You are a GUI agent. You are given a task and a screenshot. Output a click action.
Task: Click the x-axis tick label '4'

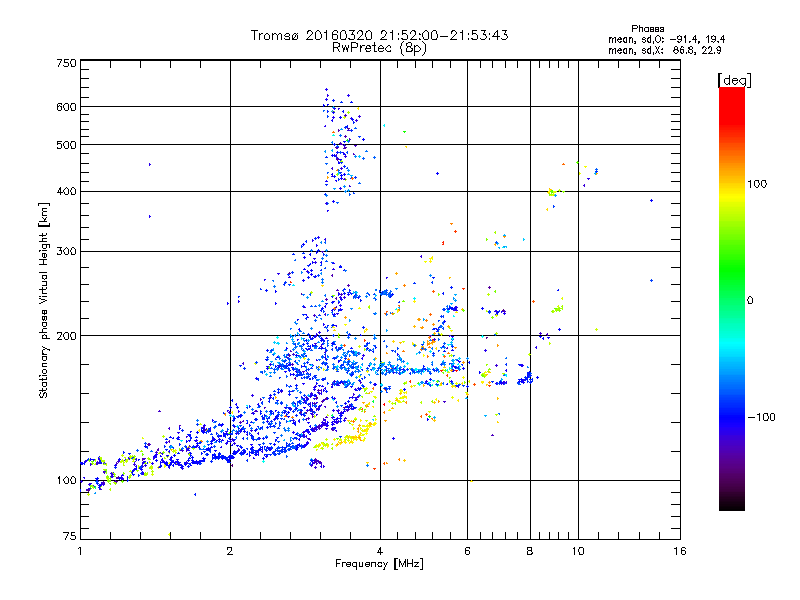pos(380,551)
